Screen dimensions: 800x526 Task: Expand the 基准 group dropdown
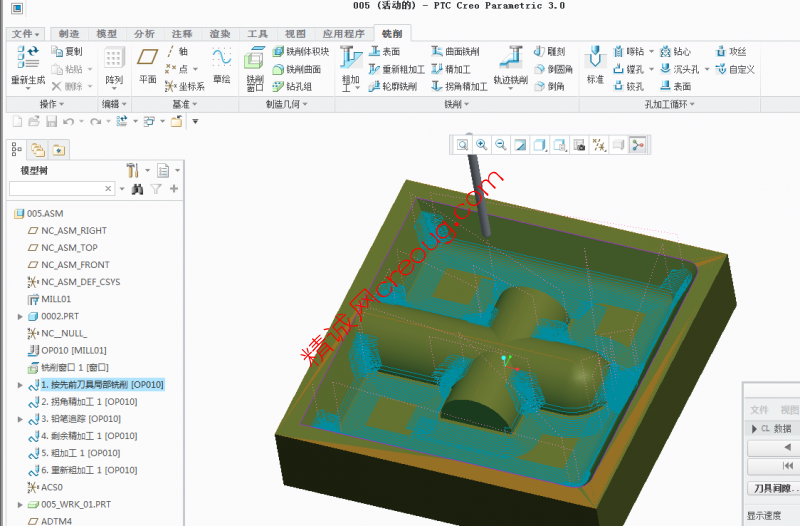pos(185,105)
